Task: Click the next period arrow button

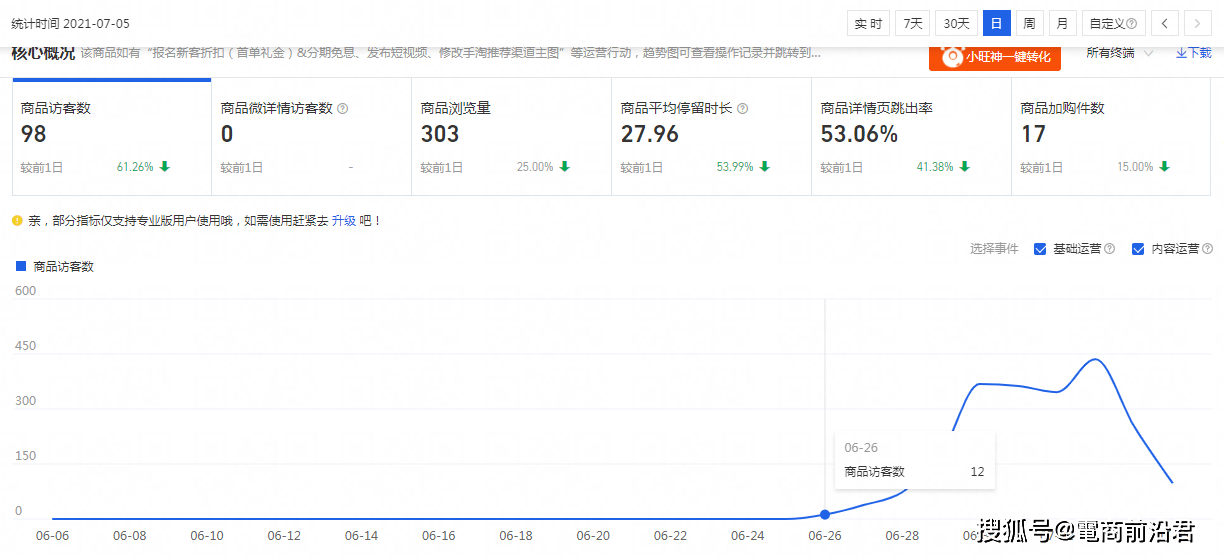Action: [x=1197, y=23]
